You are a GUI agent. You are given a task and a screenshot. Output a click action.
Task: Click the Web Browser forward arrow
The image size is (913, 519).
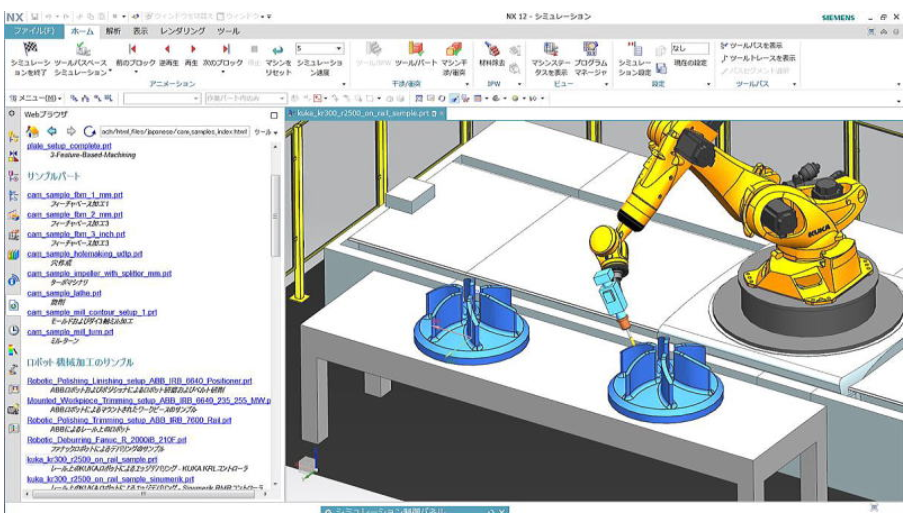point(70,132)
